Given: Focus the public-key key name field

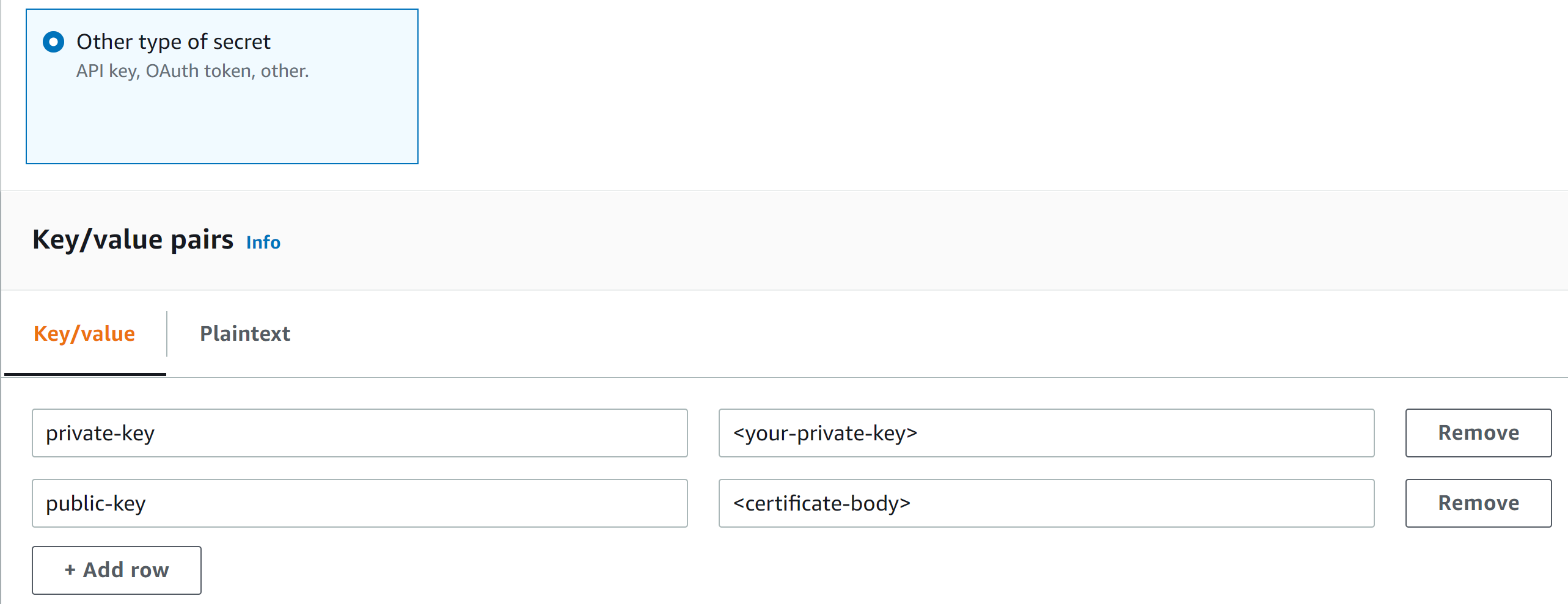Looking at the screenshot, I should pyautogui.click(x=359, y=503).
